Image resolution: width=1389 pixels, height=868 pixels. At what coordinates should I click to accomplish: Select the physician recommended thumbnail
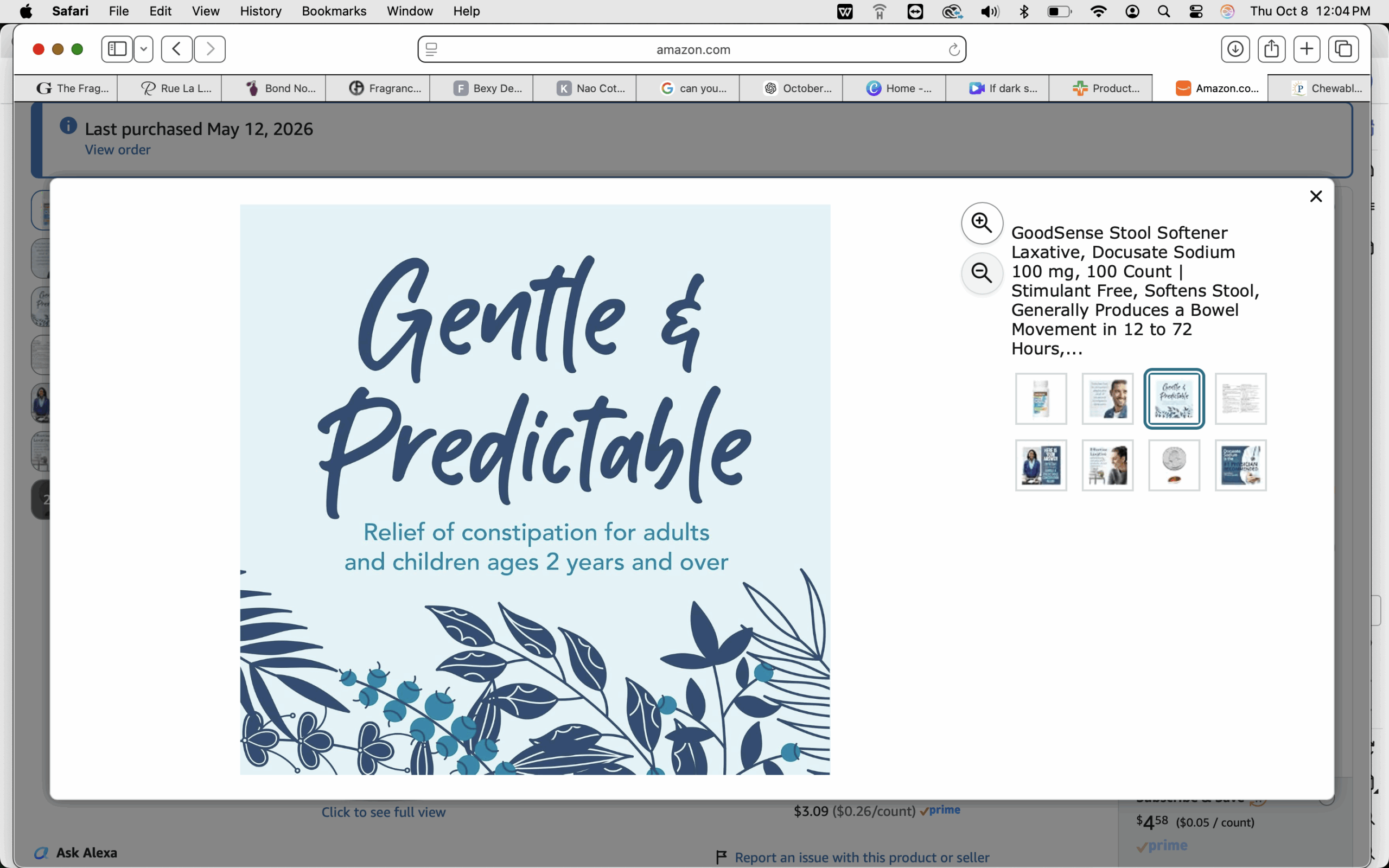click(1240, 465)
